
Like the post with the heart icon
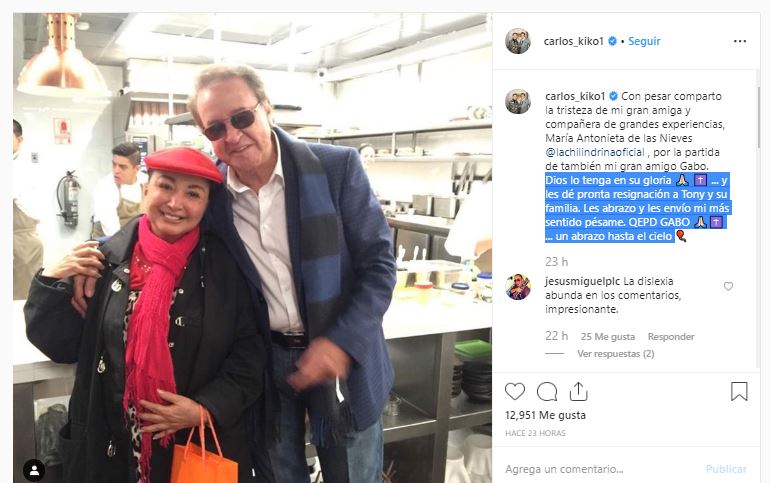tap(515, 391)
